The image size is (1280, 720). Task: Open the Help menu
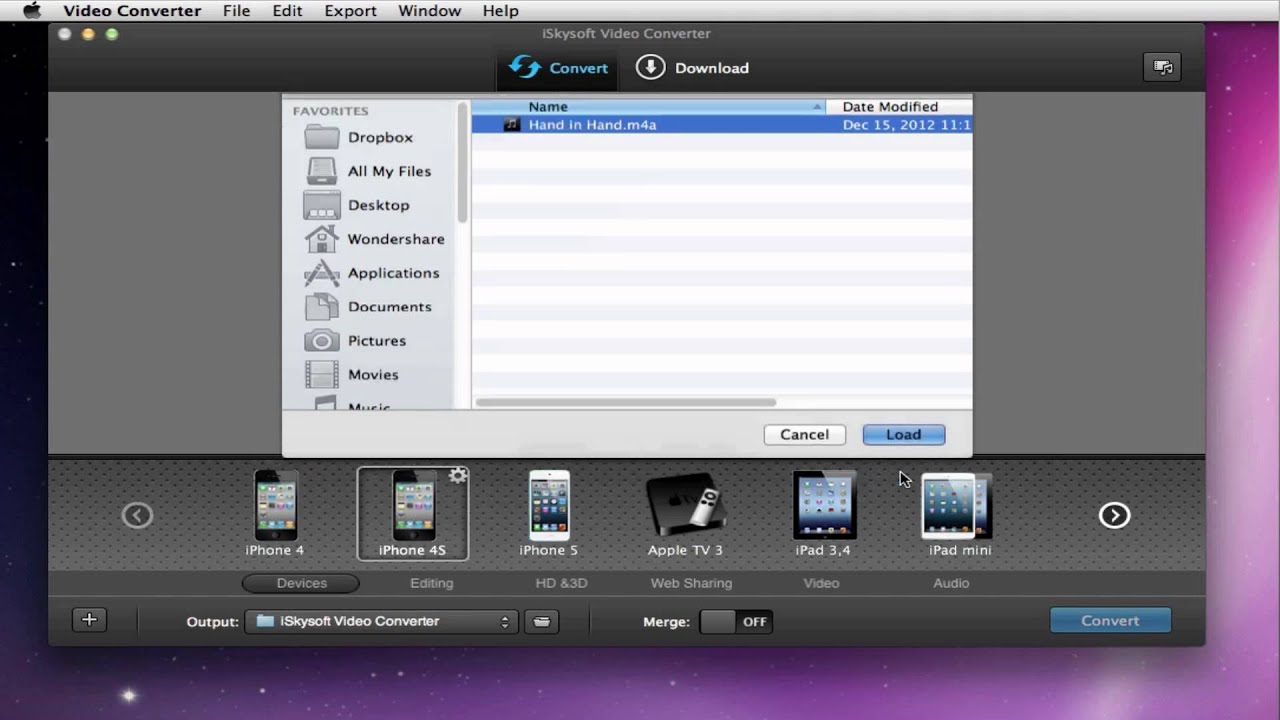[x=501, y=11]
